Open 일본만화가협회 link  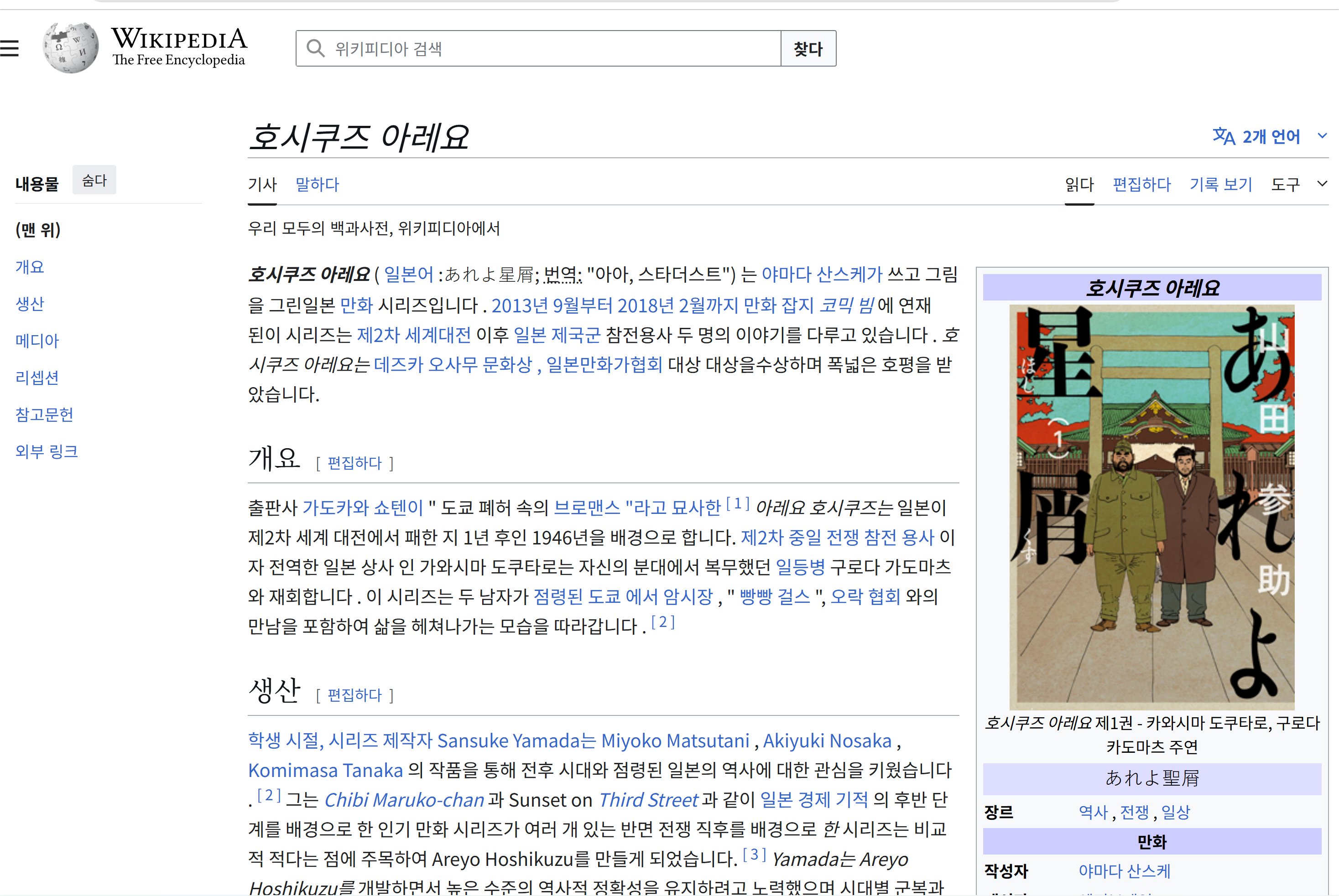point(604,365)
